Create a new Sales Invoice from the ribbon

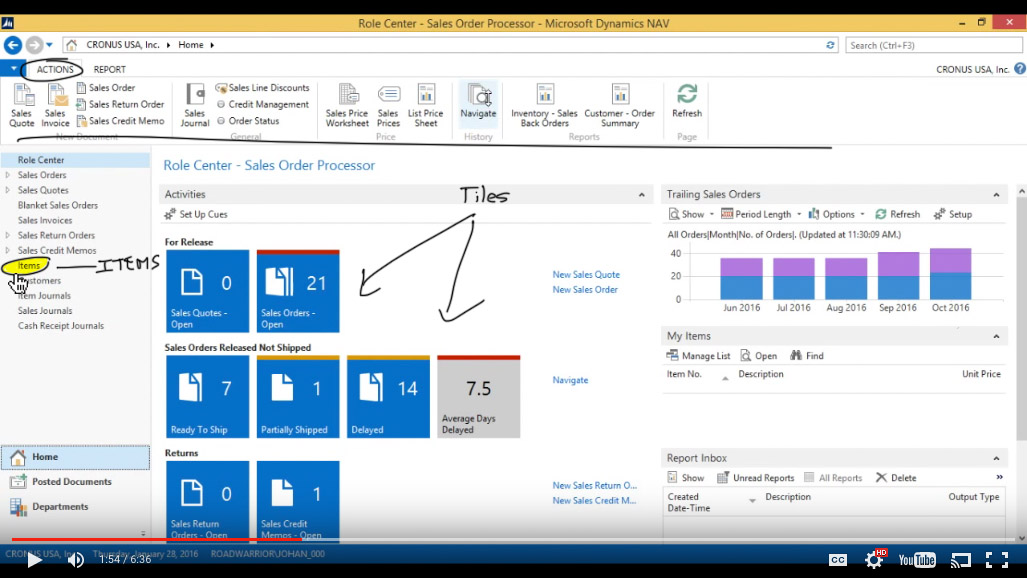(x=55, y=105)
